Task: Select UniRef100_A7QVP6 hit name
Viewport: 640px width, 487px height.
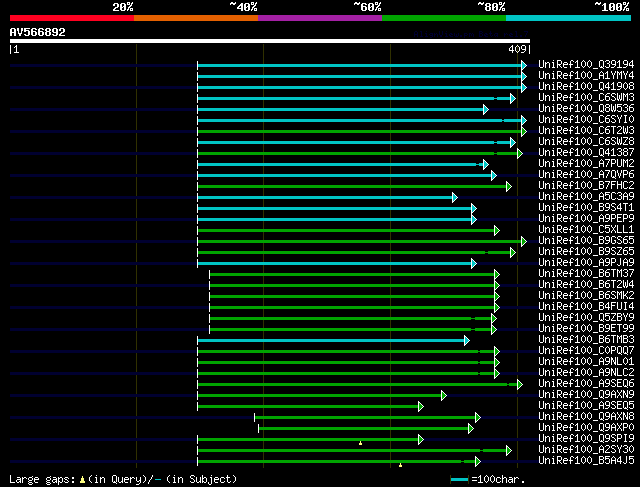Action: [x=586, y=175]
